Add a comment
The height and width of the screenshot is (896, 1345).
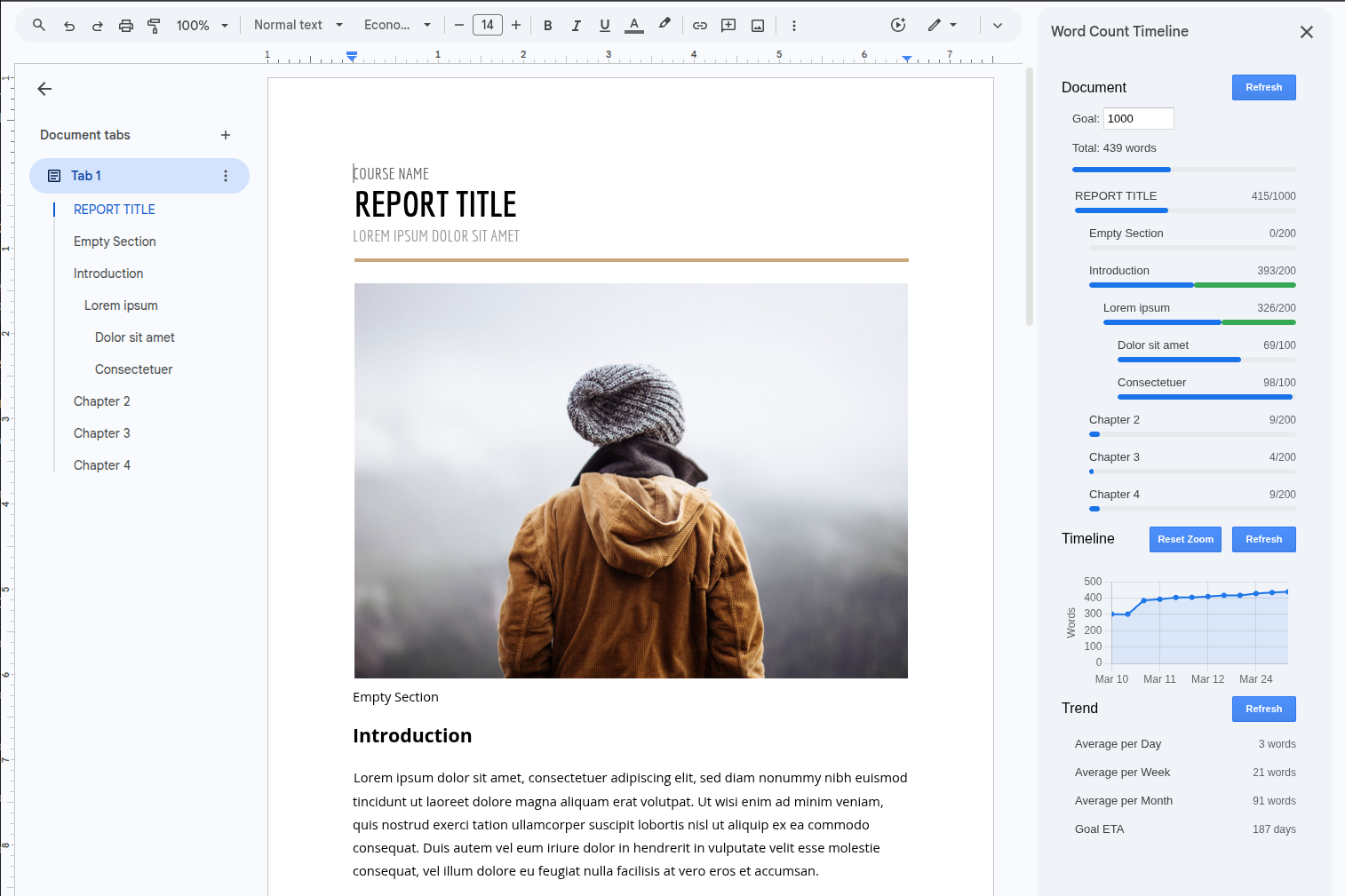(728, 25)
